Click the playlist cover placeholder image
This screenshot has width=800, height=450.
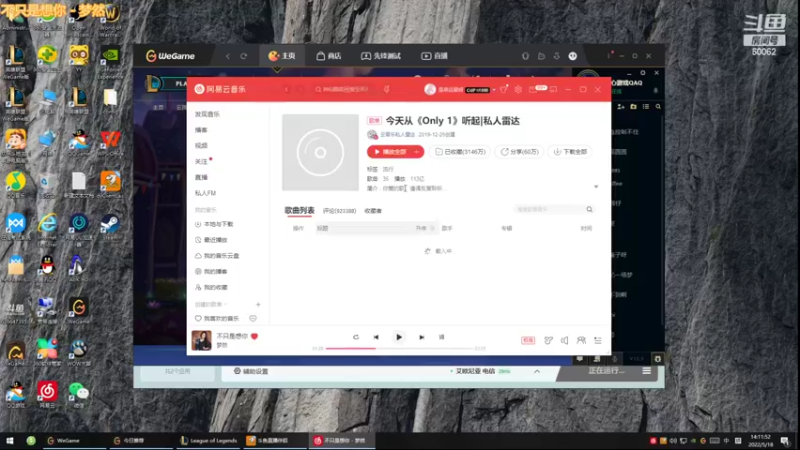320,153
